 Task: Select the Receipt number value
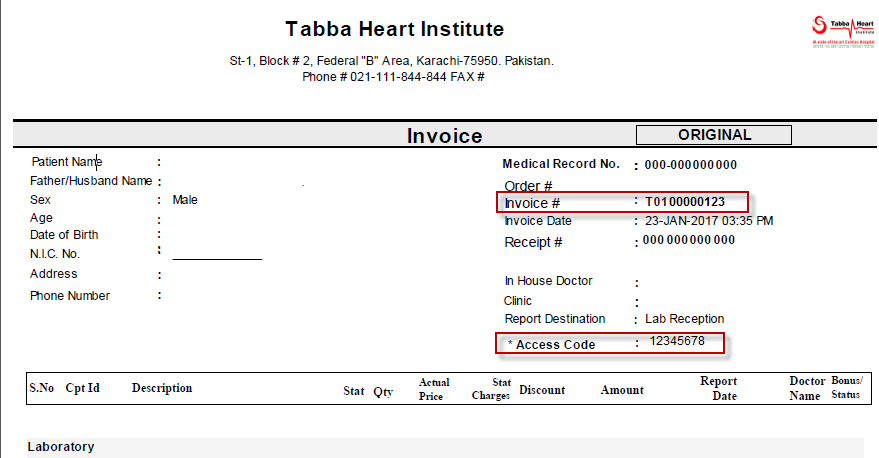689,240
